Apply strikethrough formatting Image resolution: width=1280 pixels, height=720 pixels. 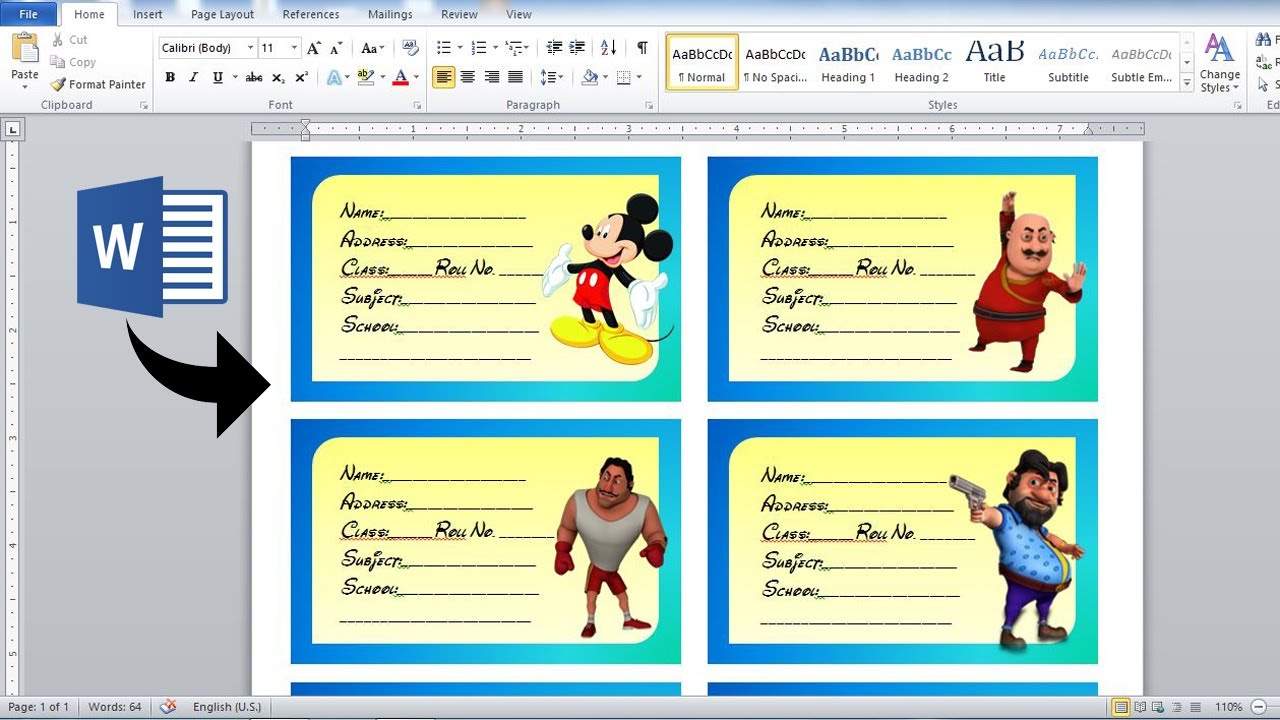coord(254,77)
